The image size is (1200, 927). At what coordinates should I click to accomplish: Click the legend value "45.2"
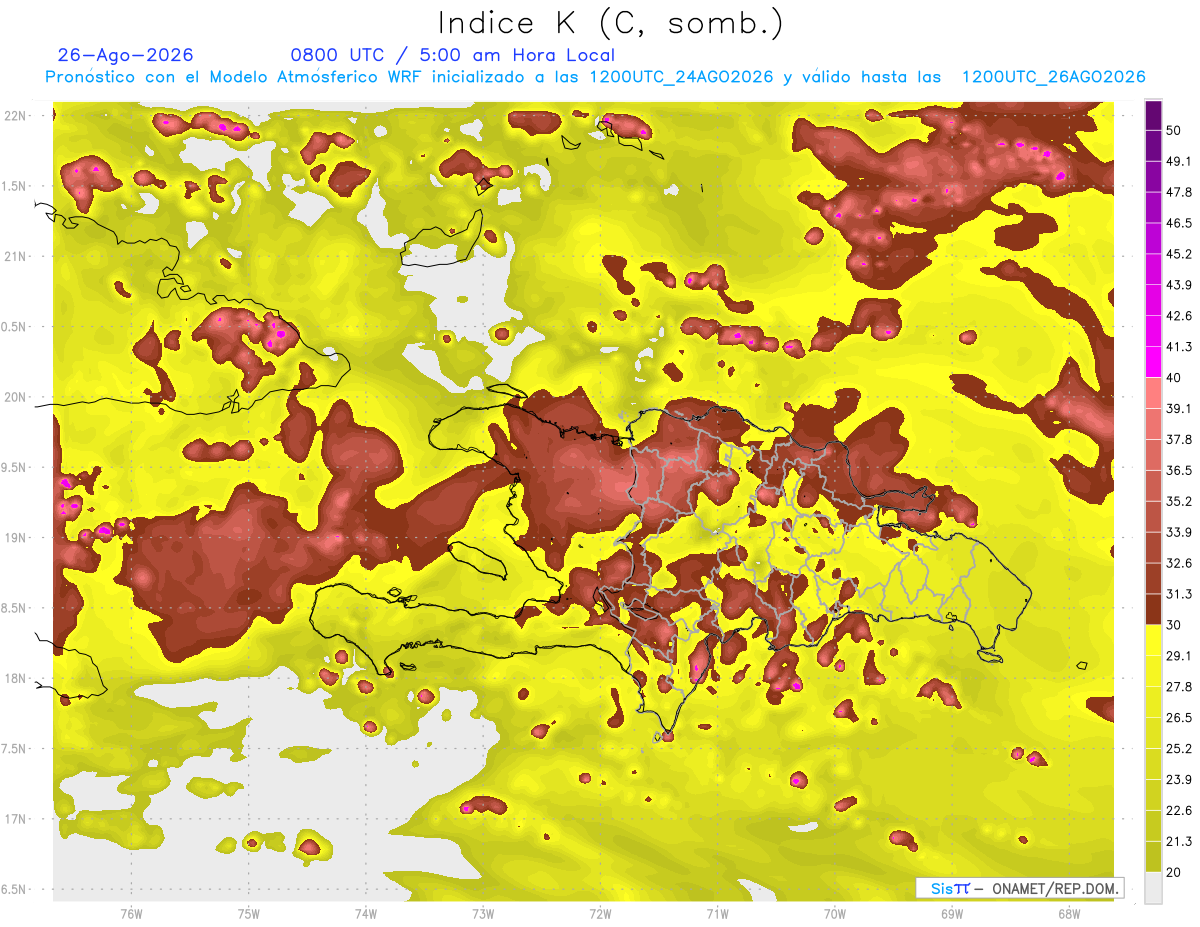click(1180, 254)
